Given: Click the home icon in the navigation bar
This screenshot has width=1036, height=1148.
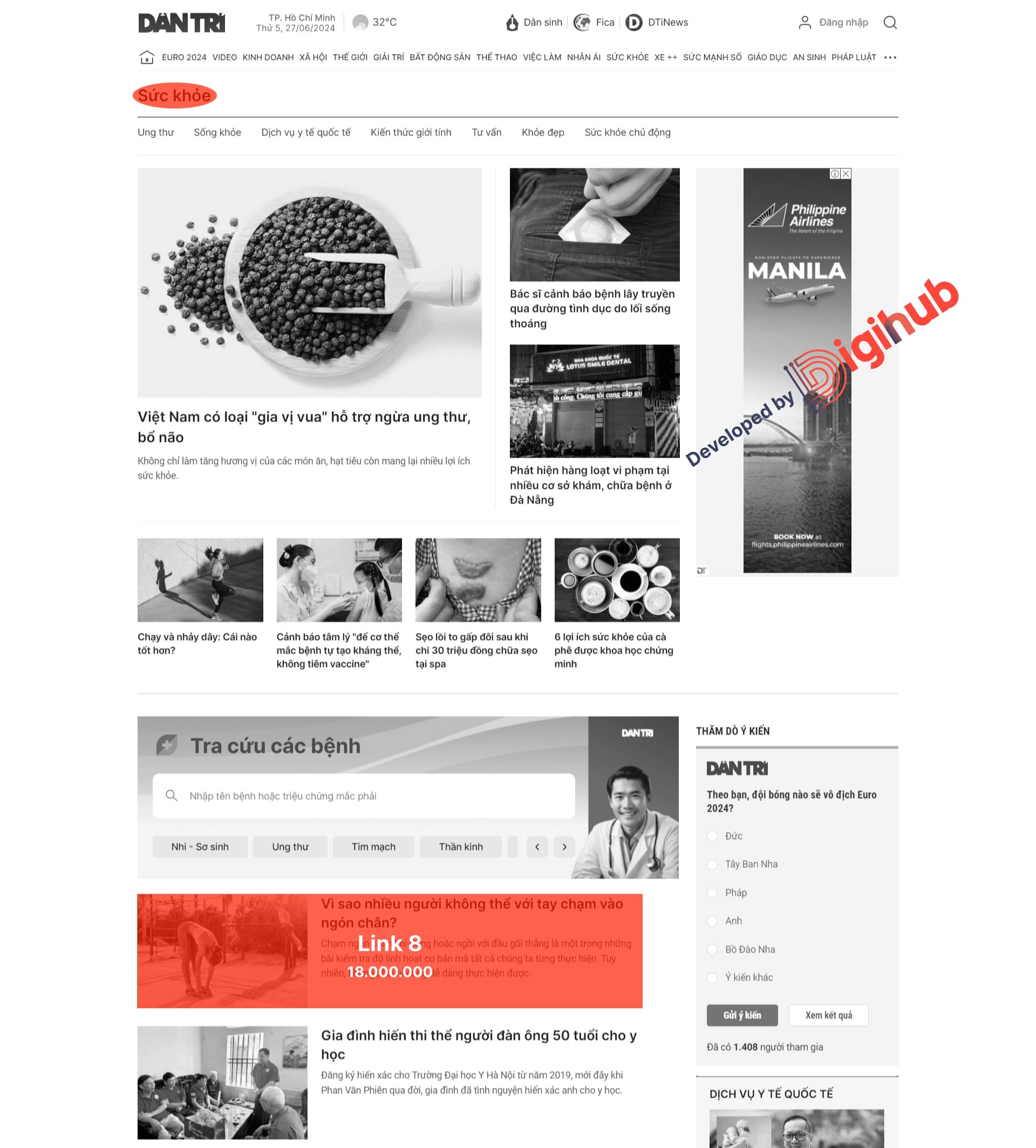Looking at the screenshot, I should pos(148,57).
